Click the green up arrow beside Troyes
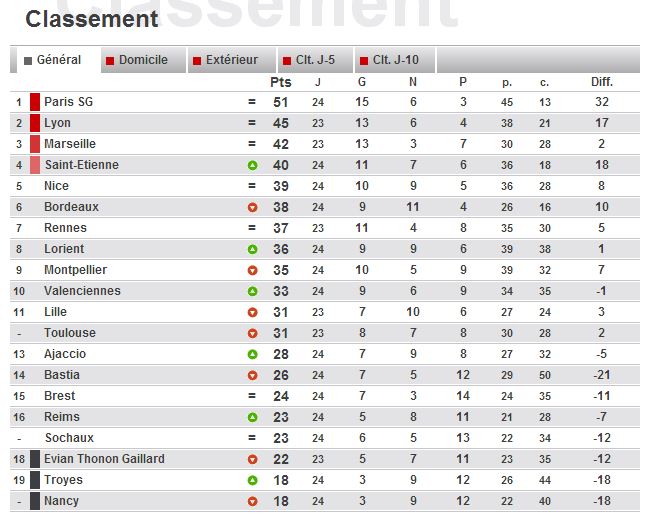The height and width of the screenshot is (524, 647). (253, 480)
